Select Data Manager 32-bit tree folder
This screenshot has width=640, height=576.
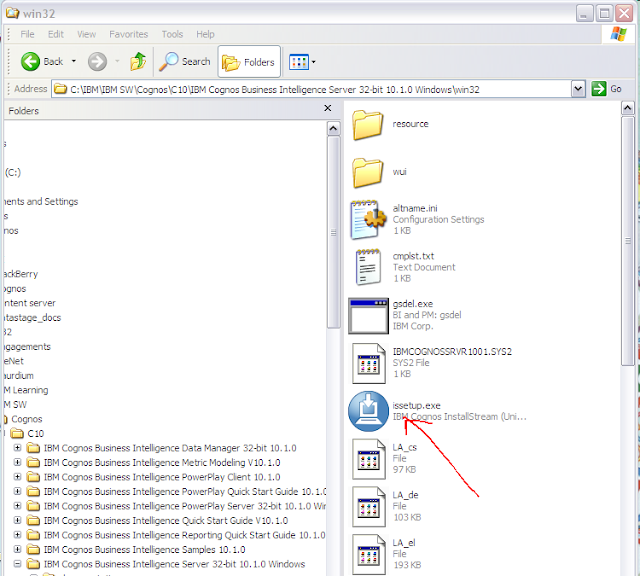(x=162, y=448)
